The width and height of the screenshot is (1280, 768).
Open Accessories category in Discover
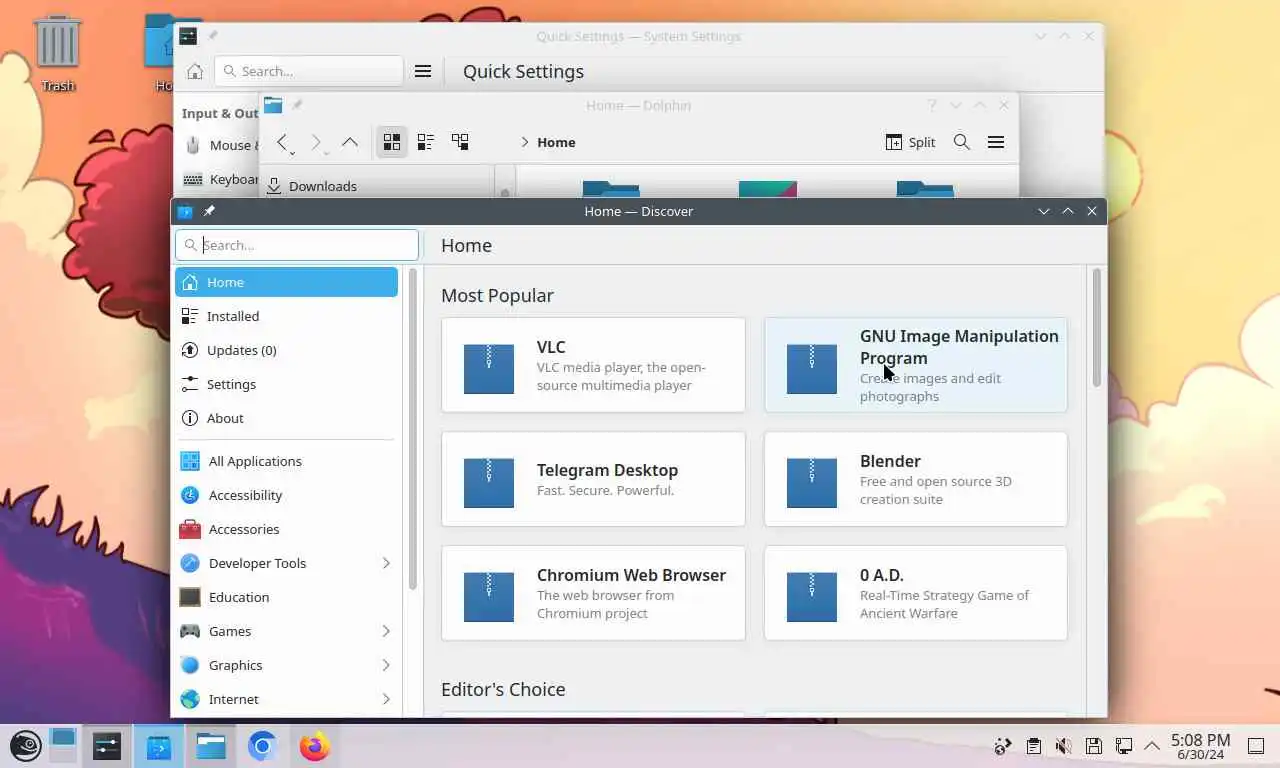tap(286, 529)
